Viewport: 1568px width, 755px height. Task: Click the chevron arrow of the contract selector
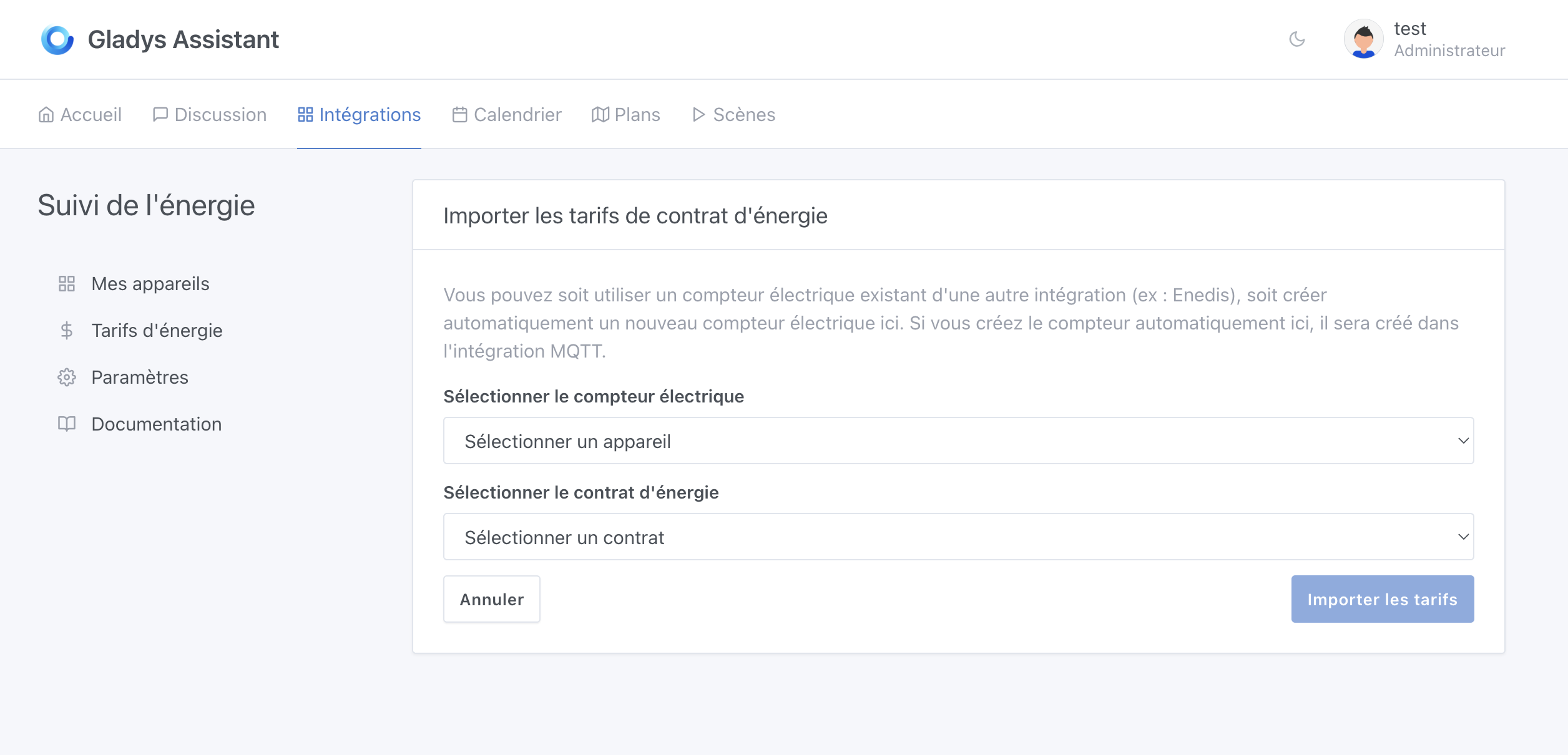tap(1463, 537)
